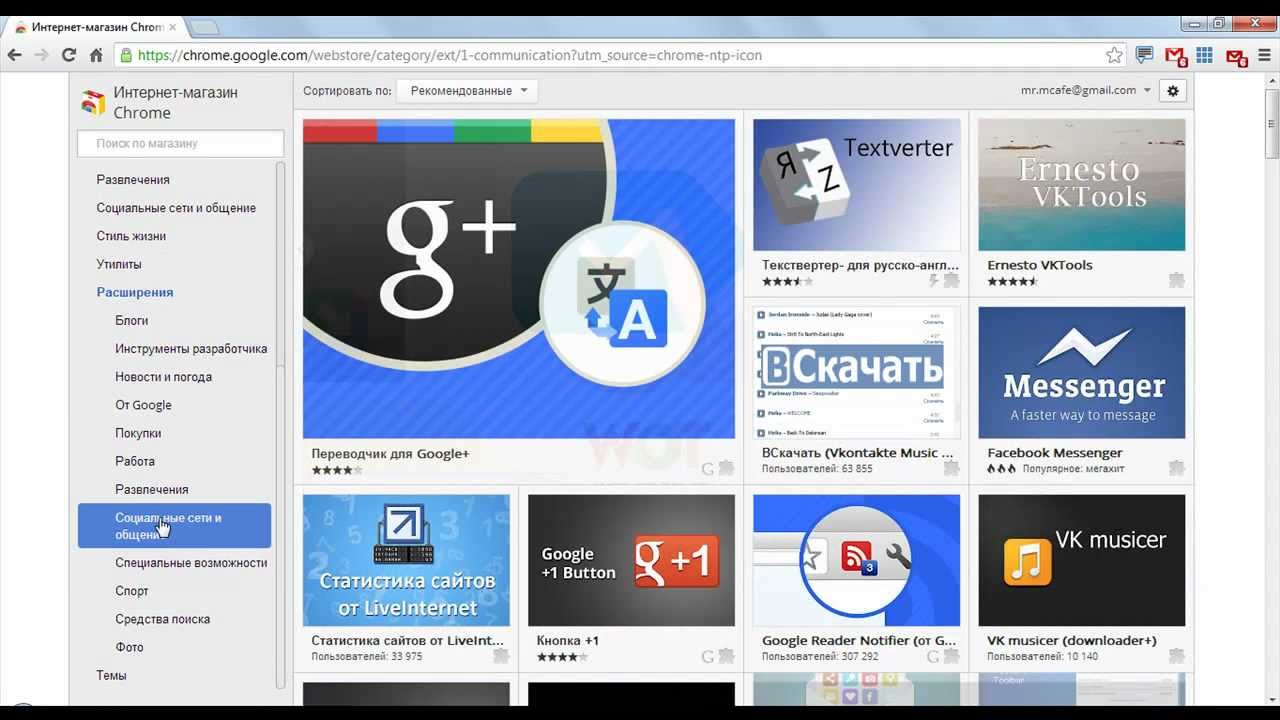Open the Спорт subcategory
The height and width of the screenshot is (720, 1280).
point(132,591)
